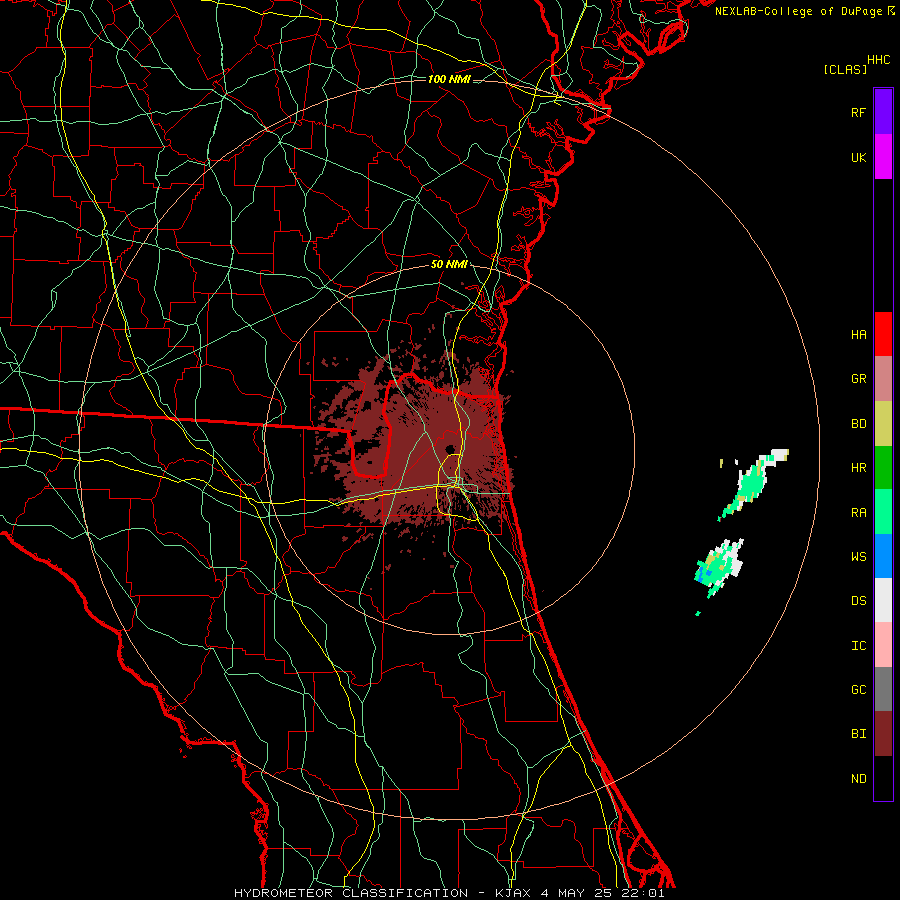Click the white DS legend swatch
Screen dimensions: 900x900
(x=883, y=600)
